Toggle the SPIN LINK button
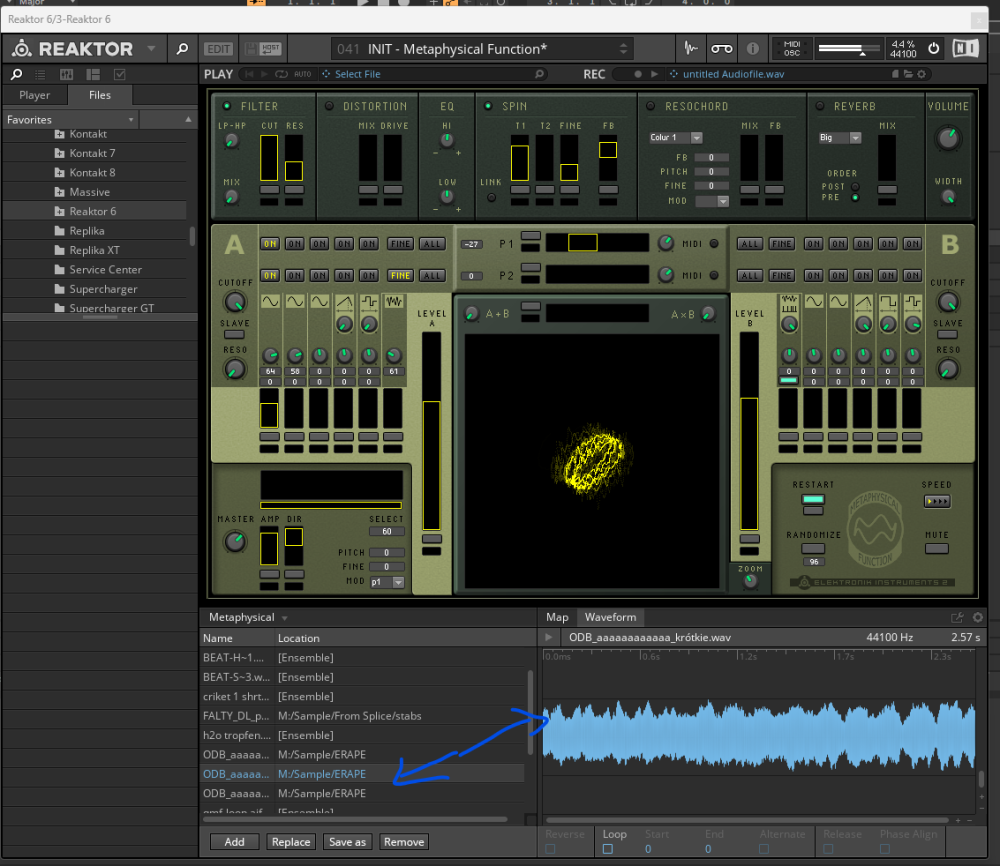This screenshot has width=1000, height=866. pos(491,198)
